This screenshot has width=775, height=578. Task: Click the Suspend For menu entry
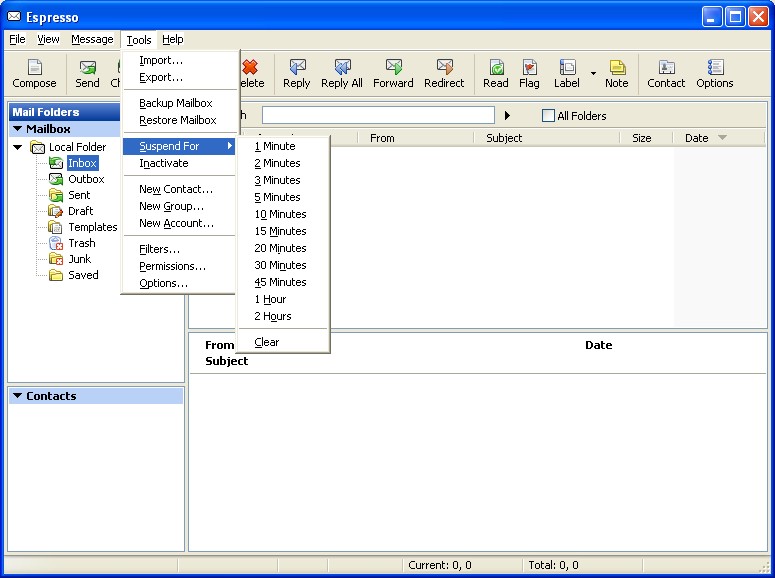(179, 146)
